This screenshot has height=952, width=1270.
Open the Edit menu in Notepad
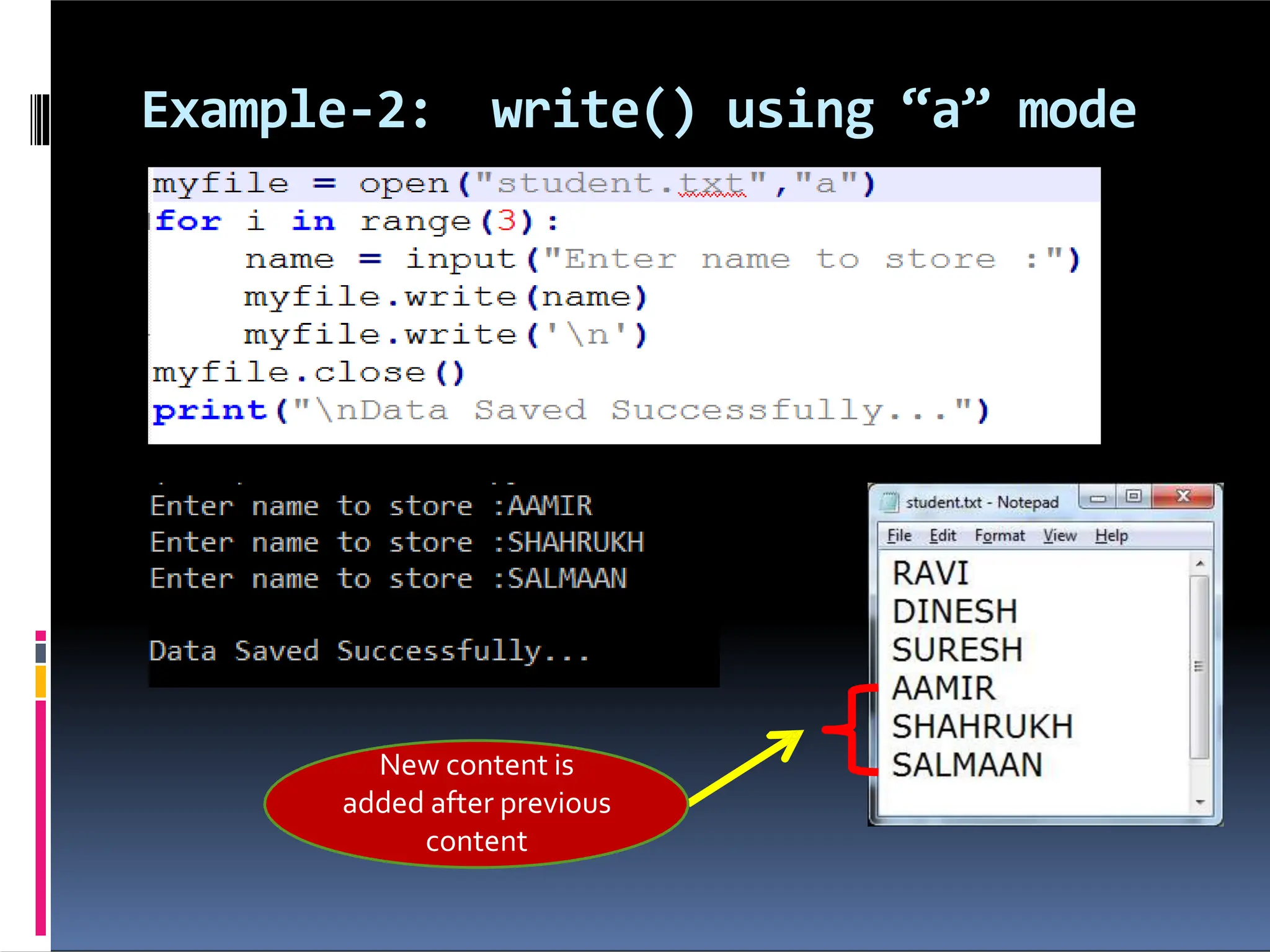(942, 535)
